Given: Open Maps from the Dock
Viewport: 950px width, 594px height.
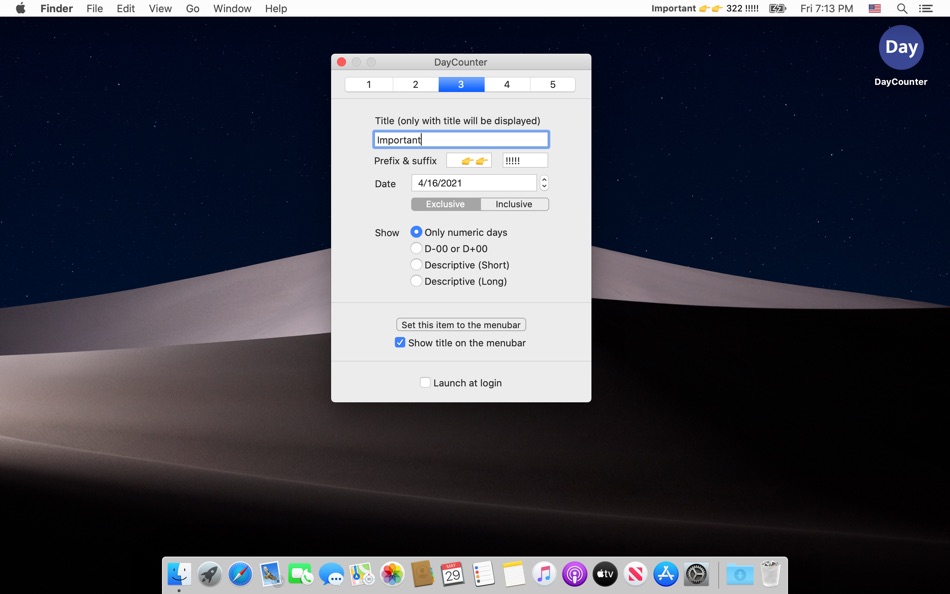Looking at the screenshot, I should click(362, 573).
